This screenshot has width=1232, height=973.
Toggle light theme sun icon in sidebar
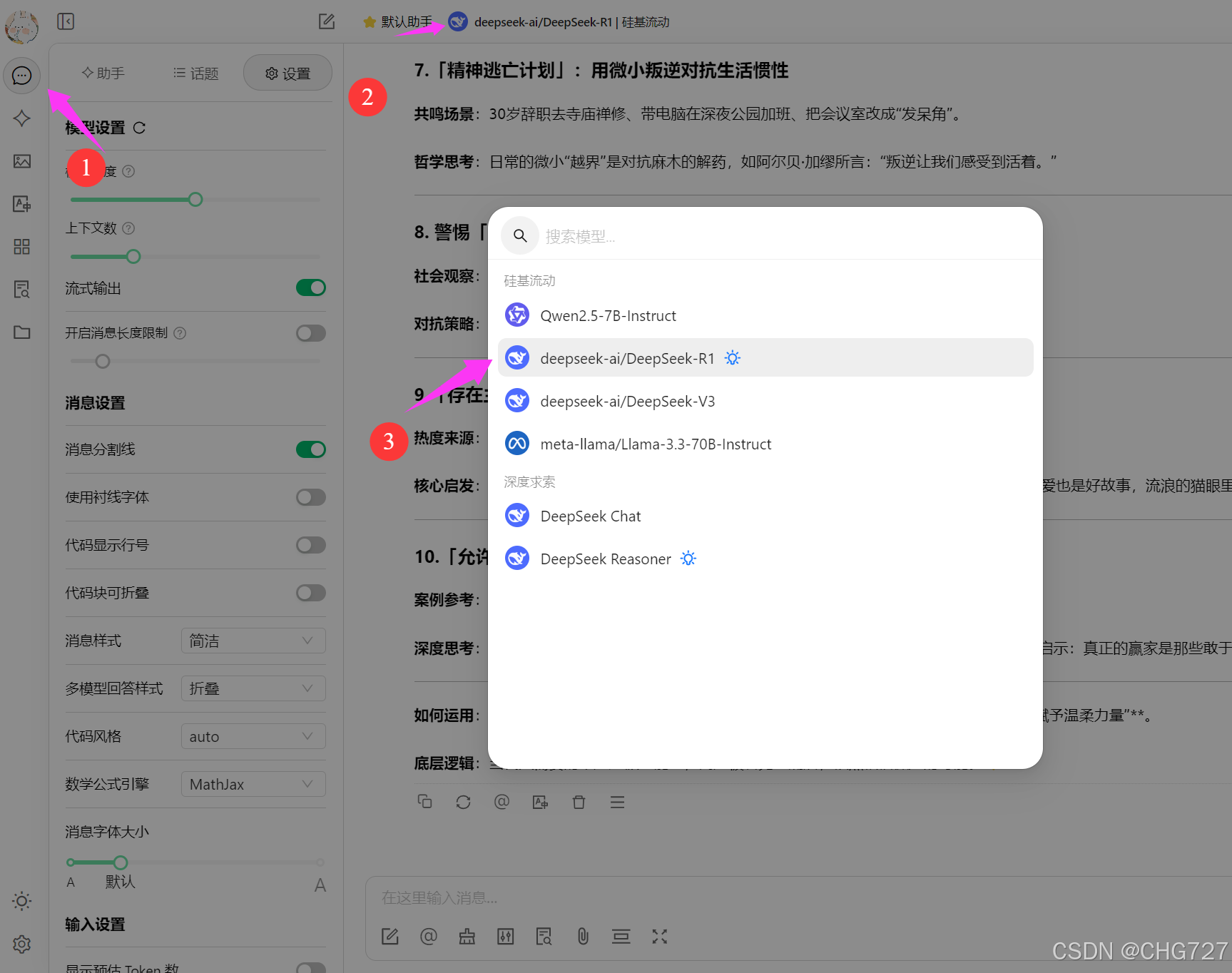coord(22,901)
